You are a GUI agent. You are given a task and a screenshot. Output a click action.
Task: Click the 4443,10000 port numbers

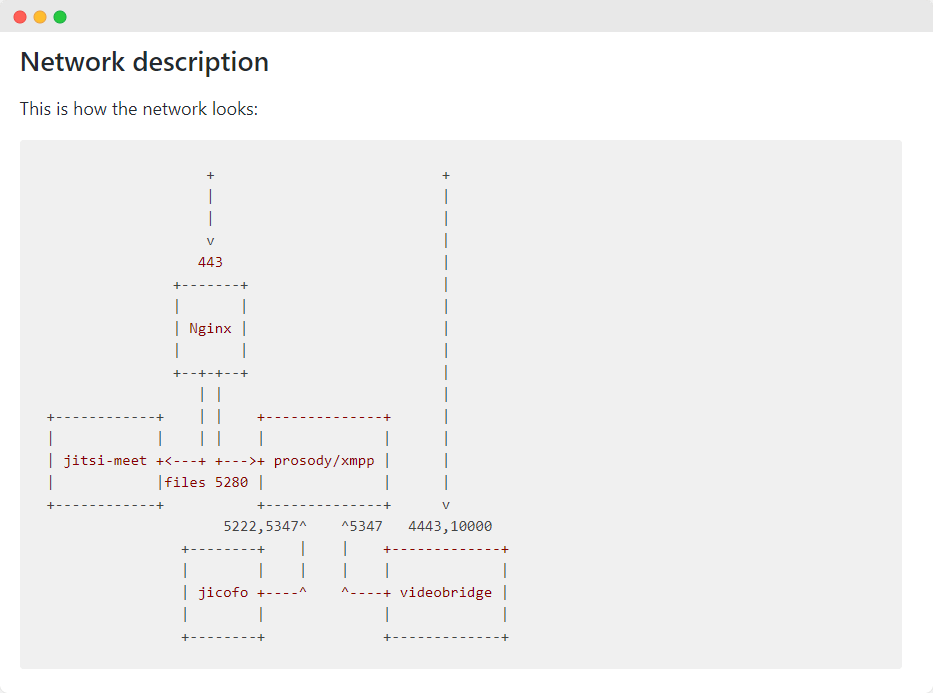coord(450,526)
